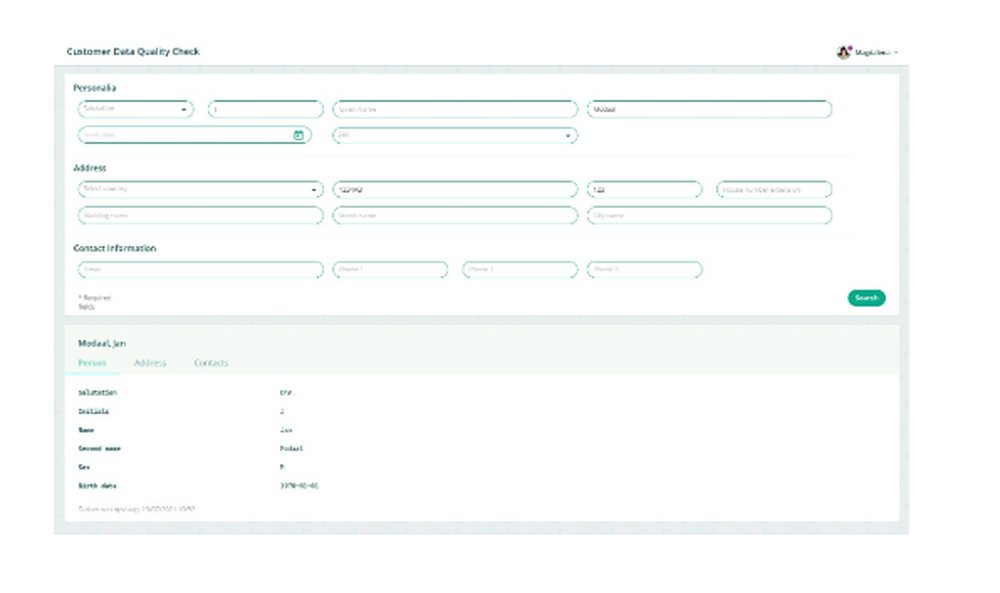Click the postal code input field
1000x593 pixels.
[x=455, y=189]
